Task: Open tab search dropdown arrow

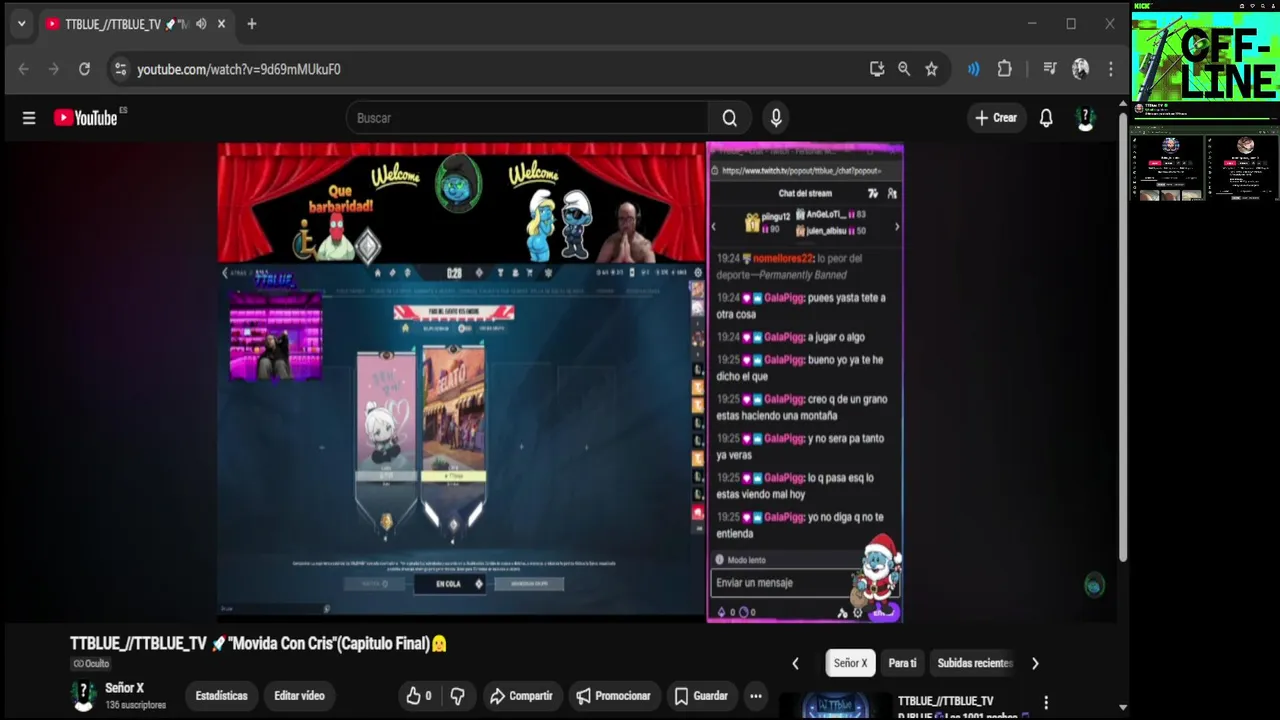Action: [21, 24]
